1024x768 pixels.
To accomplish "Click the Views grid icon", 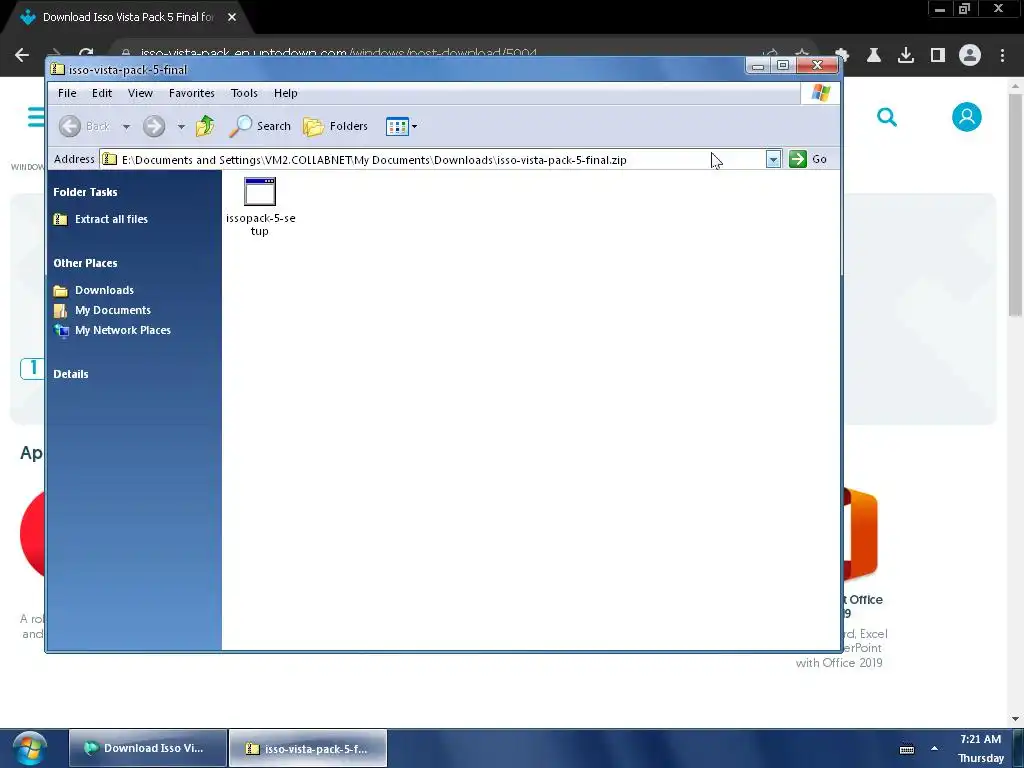I will pyautogui.click(x=397, y=126).
